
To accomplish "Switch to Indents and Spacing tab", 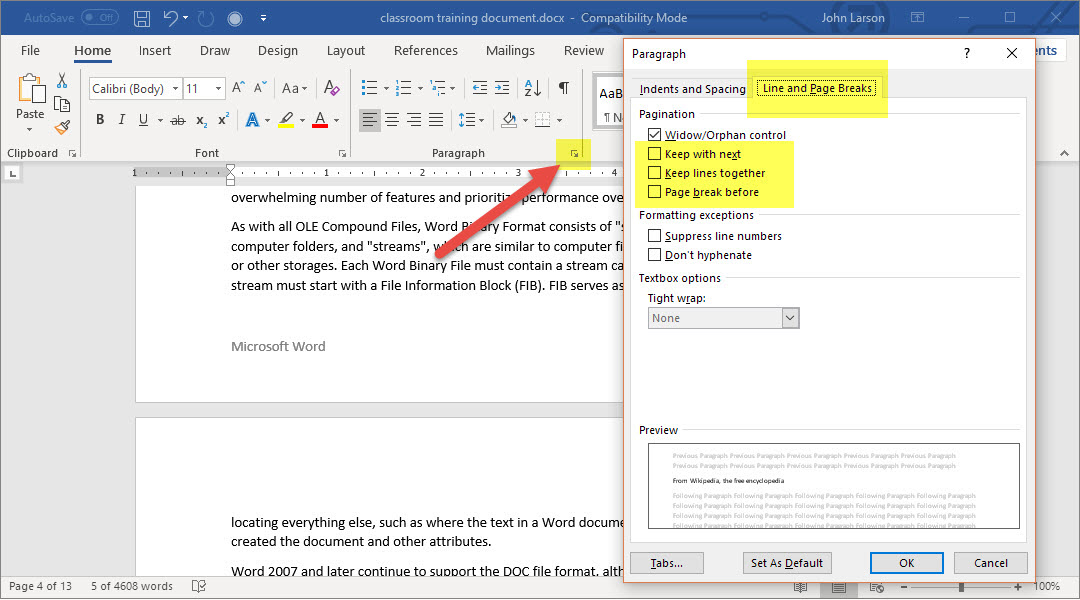I will [x=693, y=89].
